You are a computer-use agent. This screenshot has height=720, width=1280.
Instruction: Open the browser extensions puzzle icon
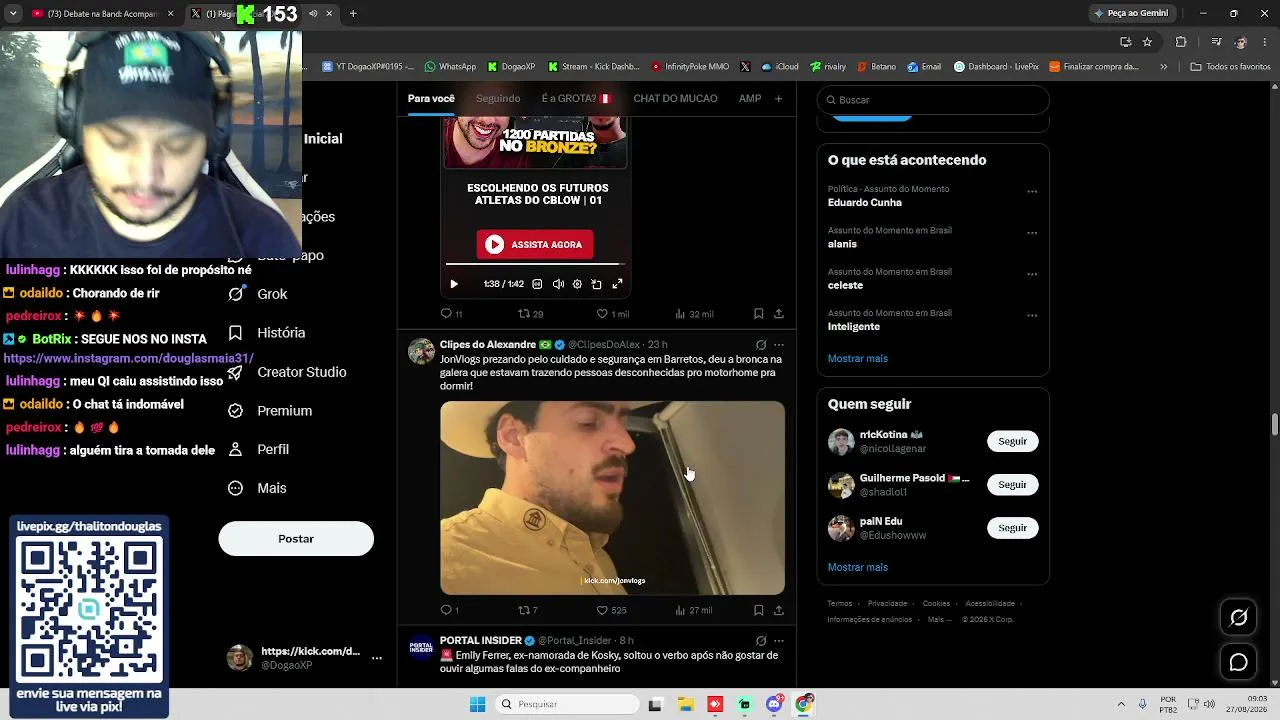[x=1181, y=42]
